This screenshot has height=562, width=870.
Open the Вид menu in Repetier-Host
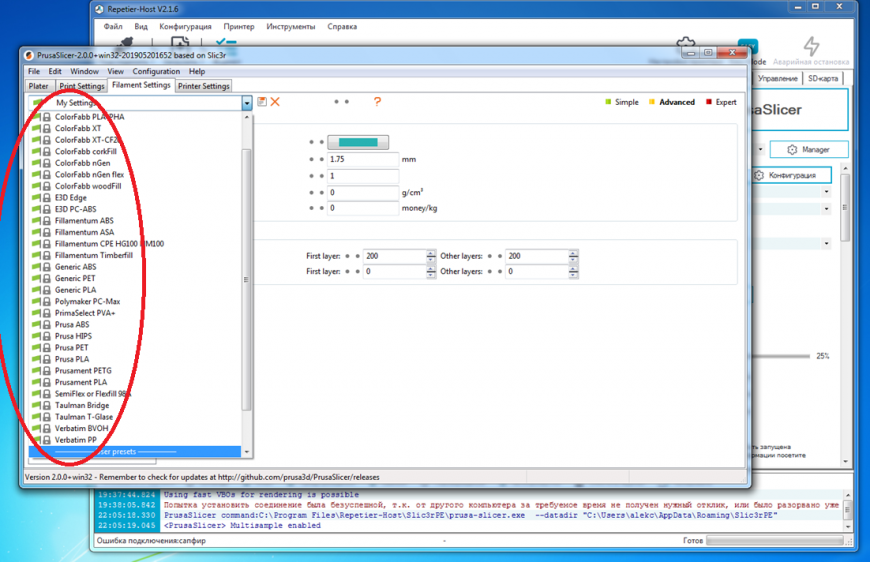pos(141,27)
